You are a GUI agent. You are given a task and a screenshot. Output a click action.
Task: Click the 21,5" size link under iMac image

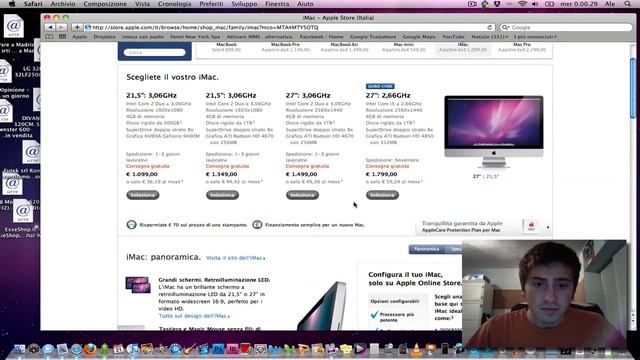[x=491, y=176]
